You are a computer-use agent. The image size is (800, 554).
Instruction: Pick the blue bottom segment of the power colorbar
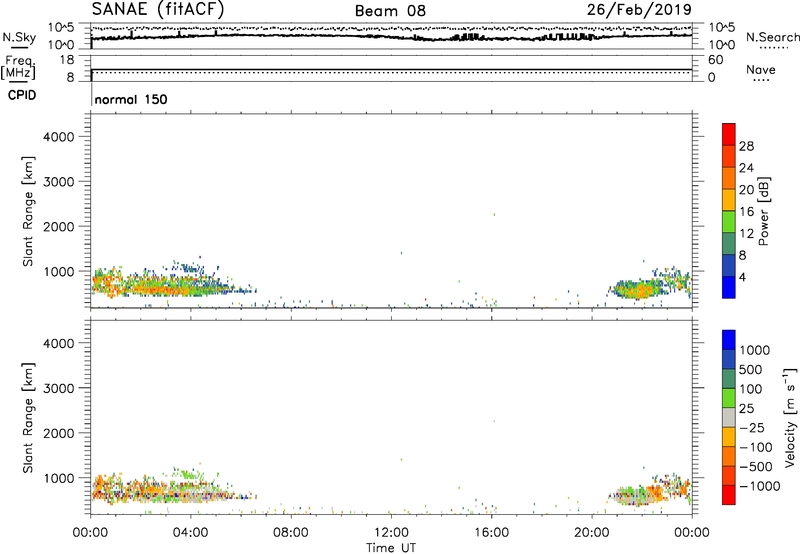click(x=729, y=287)
